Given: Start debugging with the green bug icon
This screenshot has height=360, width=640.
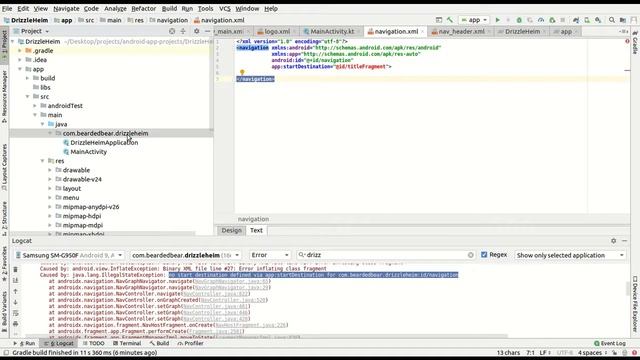Looking at the screenshot, I should 519,20.
